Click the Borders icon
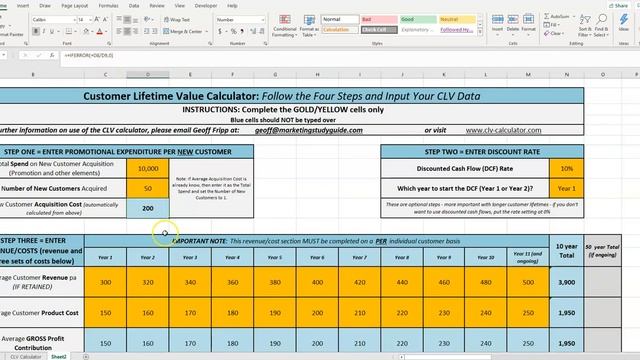This screenshot has height=360, width=640. [68, 31]
